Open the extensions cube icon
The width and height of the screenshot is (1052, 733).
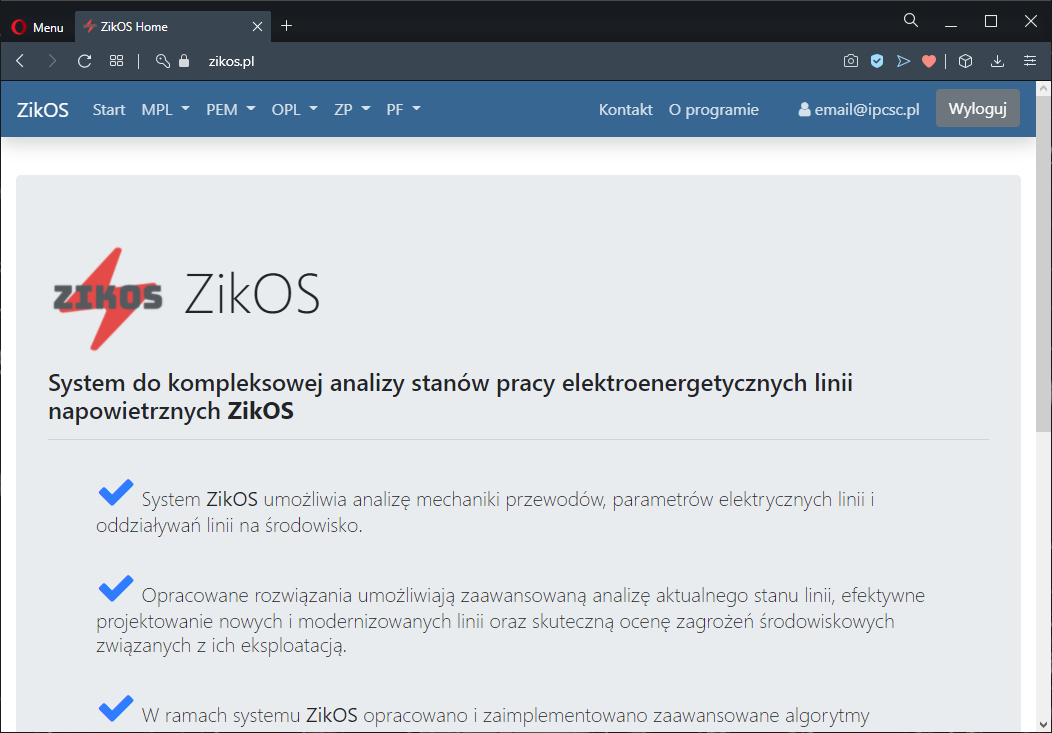[965, 61]
